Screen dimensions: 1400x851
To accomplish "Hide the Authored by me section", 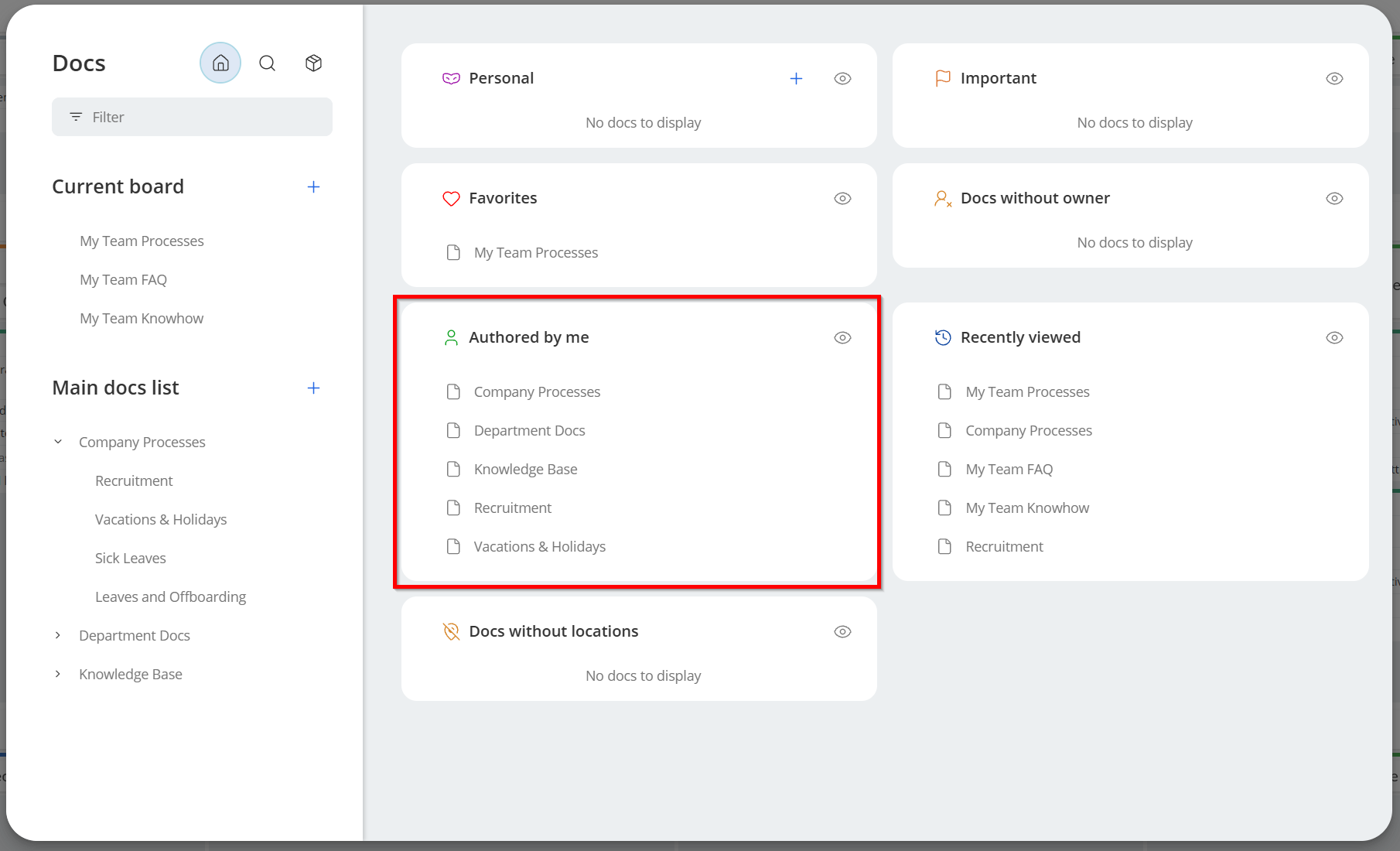I will pos(842,337).
